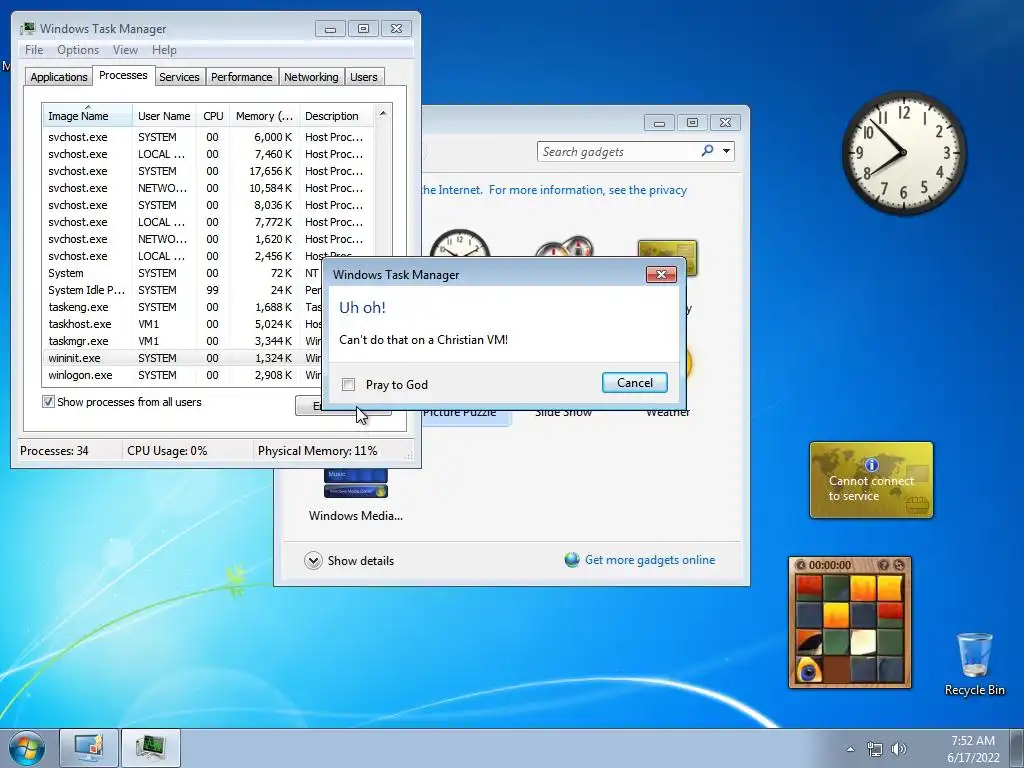Select the taskeng.exe process row
This screenshot has height=768, width=1024.
183,307
